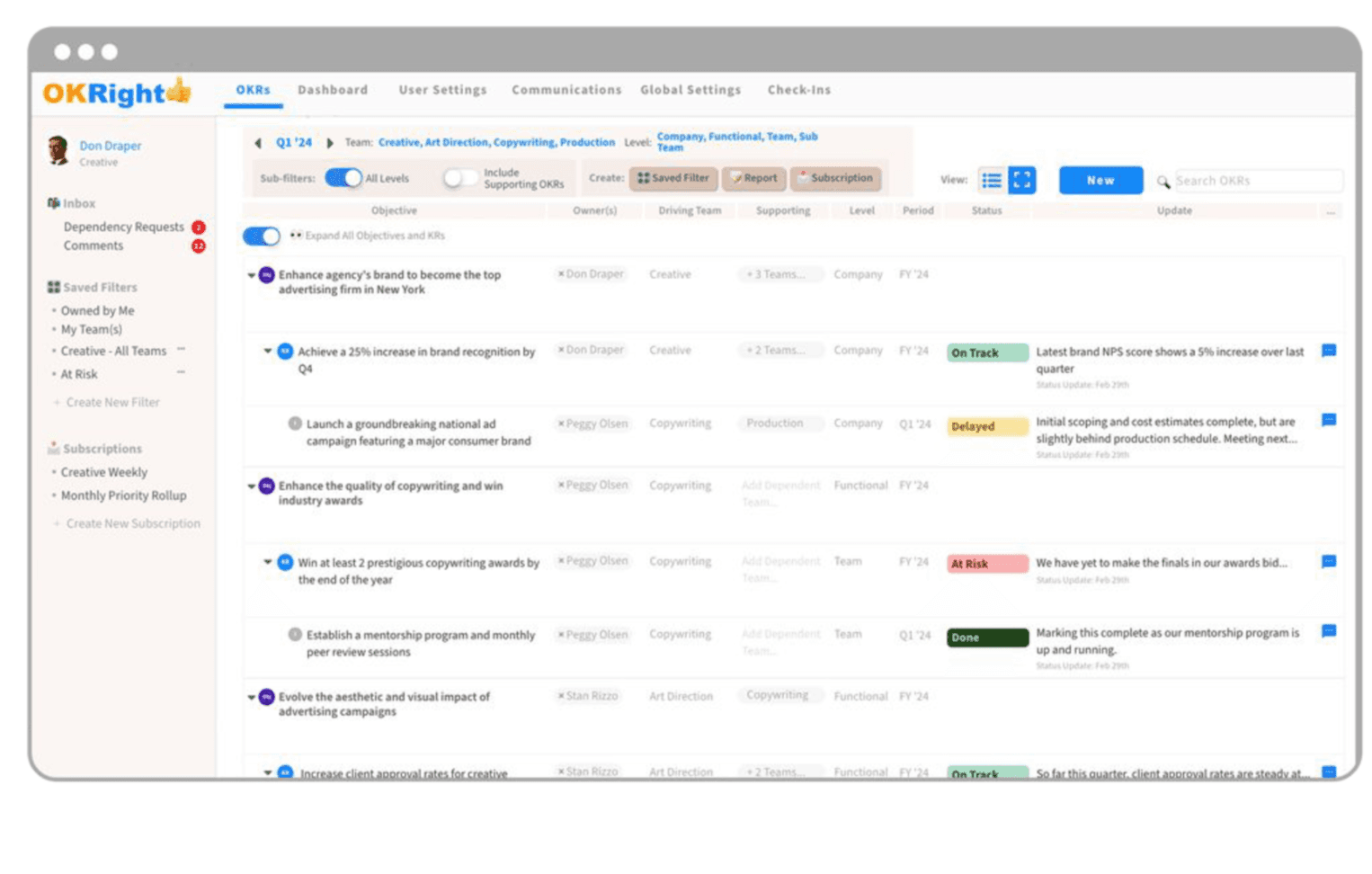The image size is (1372, 874).
Task: Collapse Achieve 25% increase key result
Action: (267, 351)
